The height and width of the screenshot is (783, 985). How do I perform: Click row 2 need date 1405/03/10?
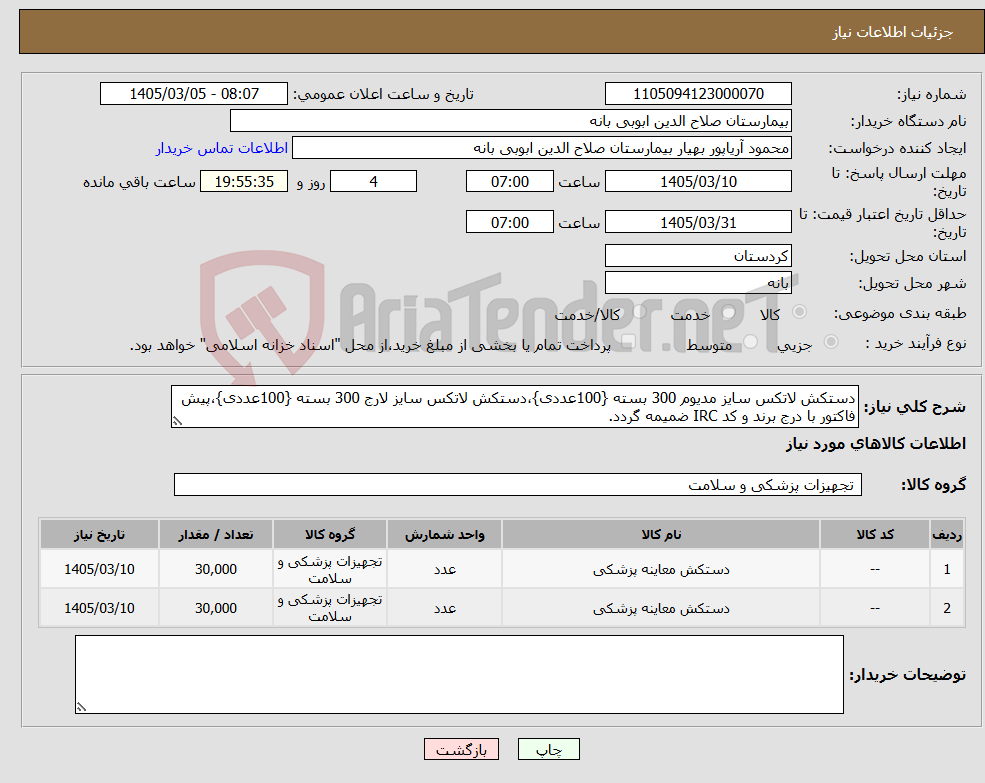pos(99,608)
